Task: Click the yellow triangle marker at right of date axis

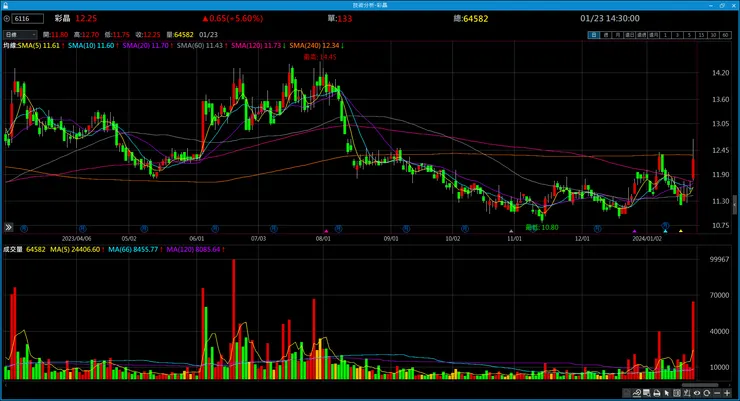Action: 681,231
